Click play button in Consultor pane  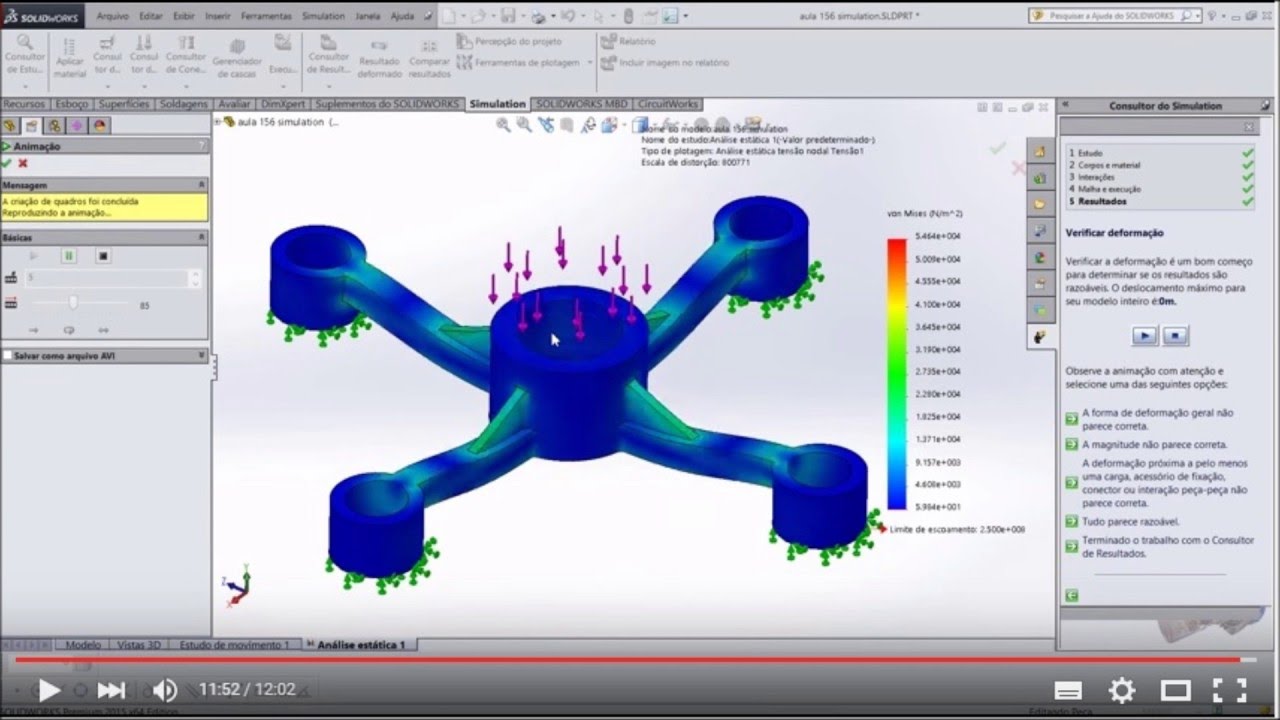1144,336
